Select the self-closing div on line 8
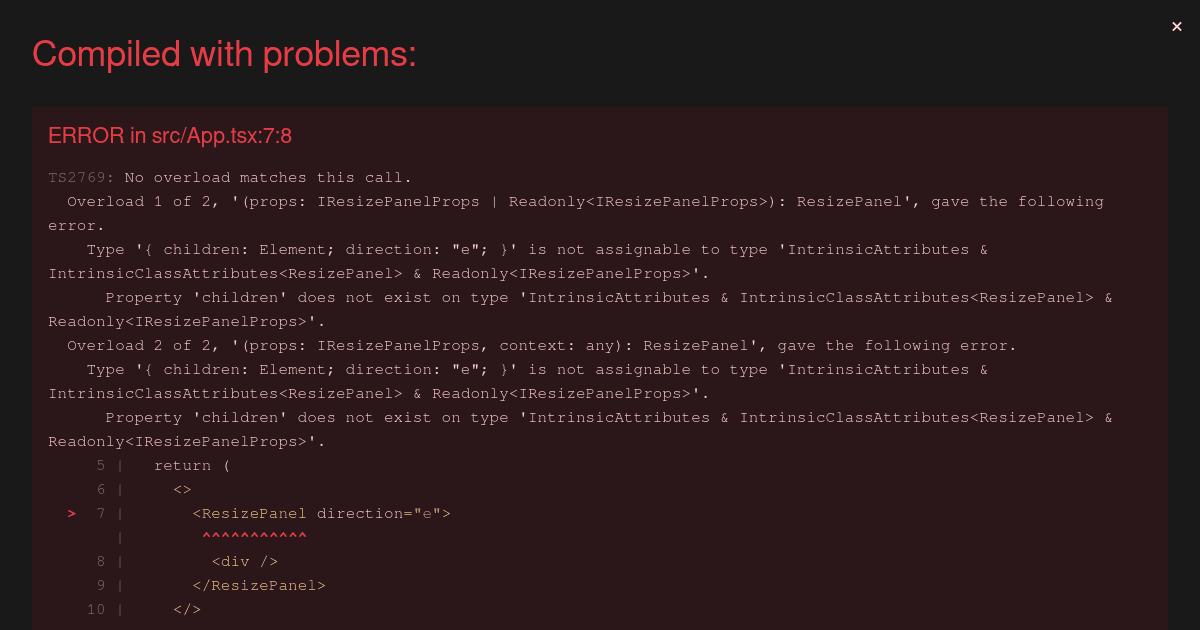The image size is (1200, 630). [243, 561]
